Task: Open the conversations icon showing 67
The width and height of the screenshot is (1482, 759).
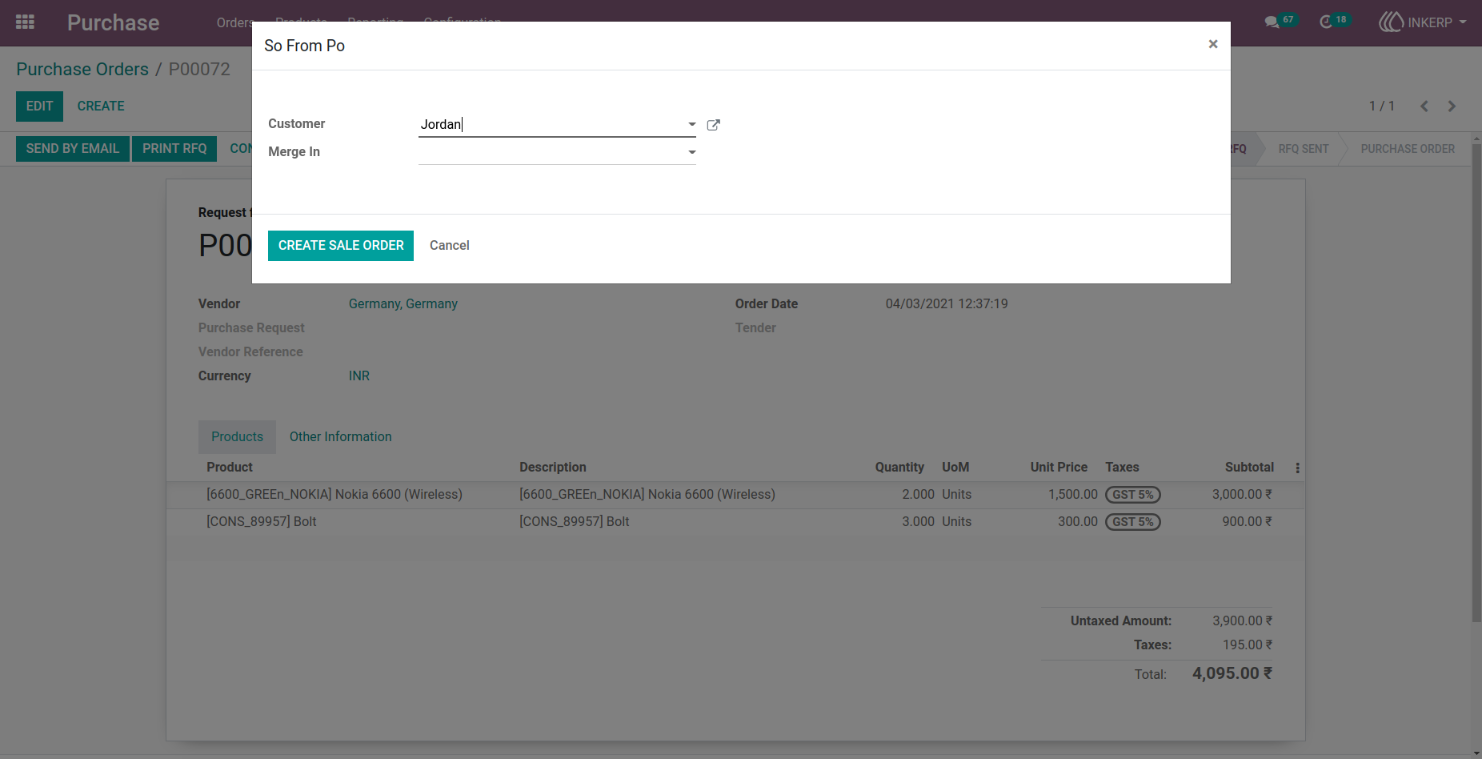Action: point(1280,21)
